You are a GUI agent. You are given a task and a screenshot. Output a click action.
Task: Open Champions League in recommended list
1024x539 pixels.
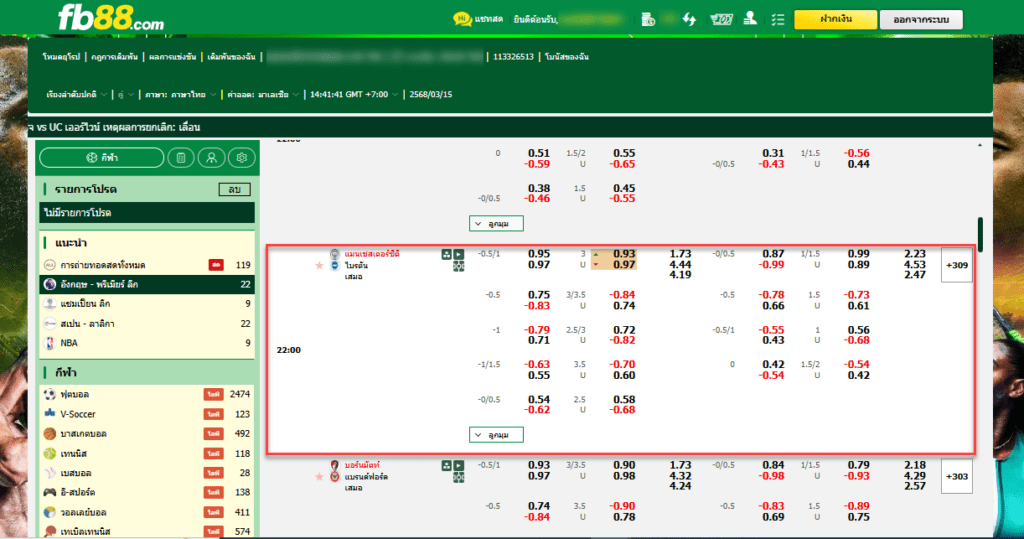tap(147, 304)
